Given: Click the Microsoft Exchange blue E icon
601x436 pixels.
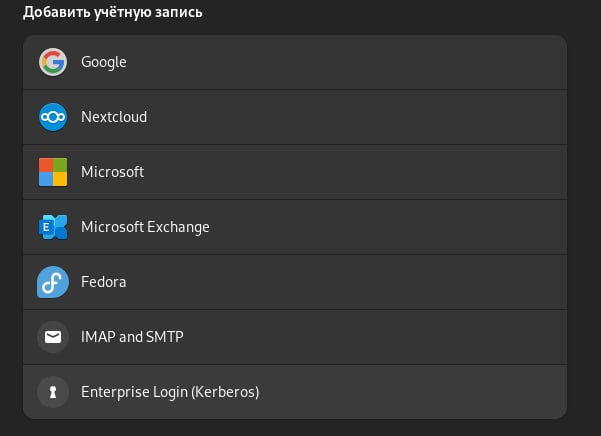Looking at the screenshot, I should (52, 227).
